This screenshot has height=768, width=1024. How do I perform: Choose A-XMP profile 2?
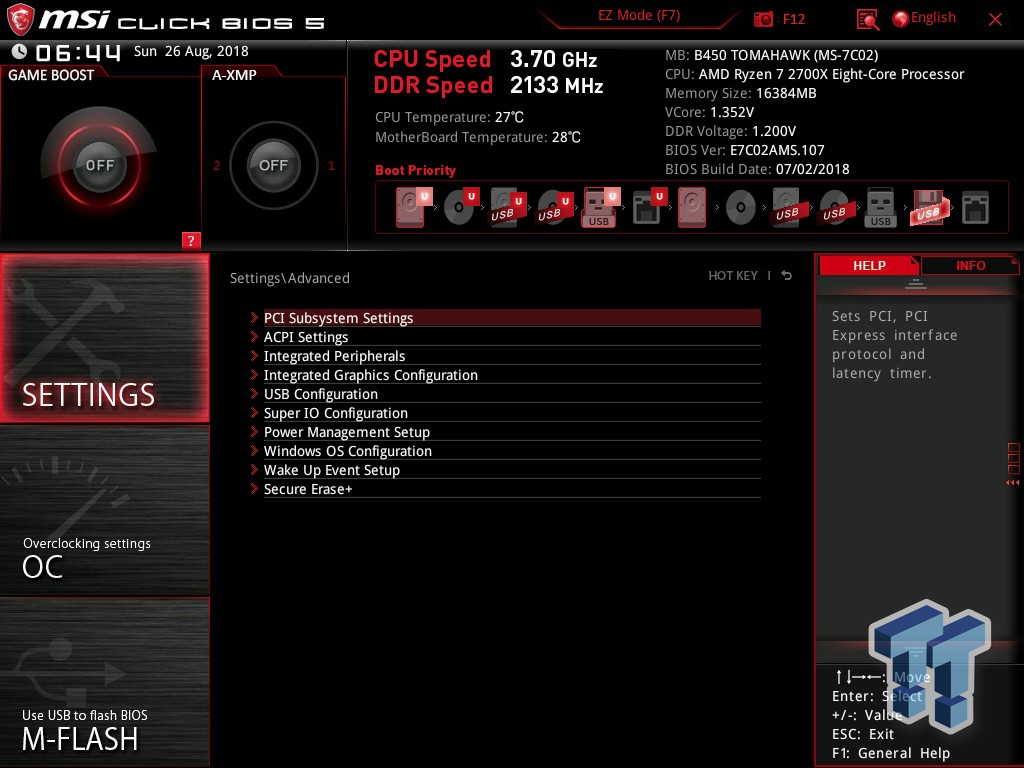pos(216,165)
